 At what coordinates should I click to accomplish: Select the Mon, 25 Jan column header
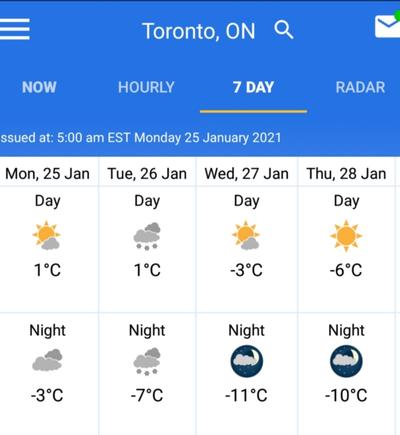pos(47,174)
